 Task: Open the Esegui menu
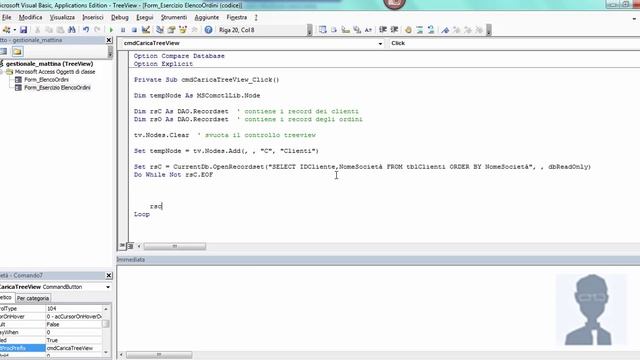pos(144,18)
